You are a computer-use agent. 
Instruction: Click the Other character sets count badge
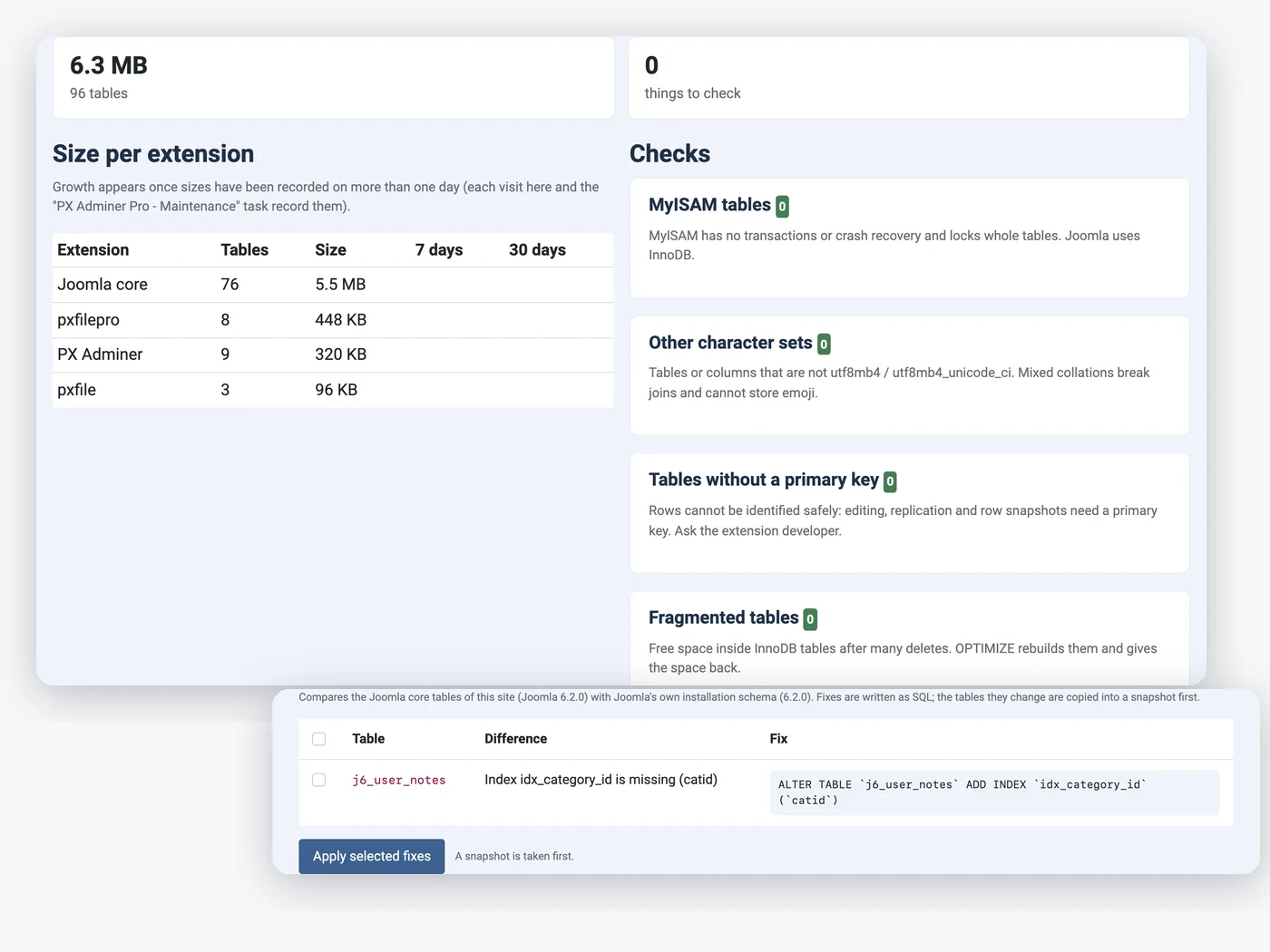click(824, 344)
